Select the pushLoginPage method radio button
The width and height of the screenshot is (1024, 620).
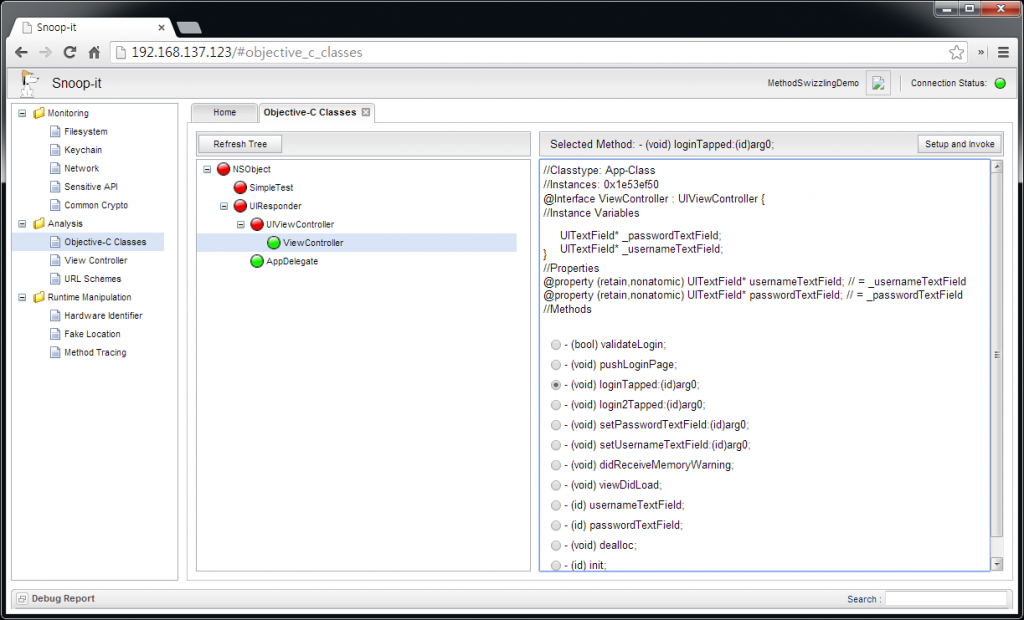click(556, 364)
